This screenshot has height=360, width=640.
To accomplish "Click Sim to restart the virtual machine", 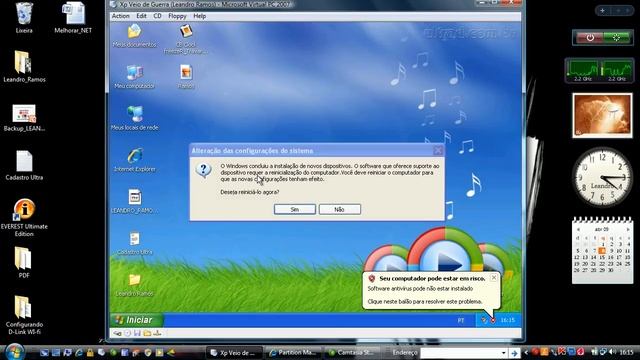I will (x=295, y=209).
